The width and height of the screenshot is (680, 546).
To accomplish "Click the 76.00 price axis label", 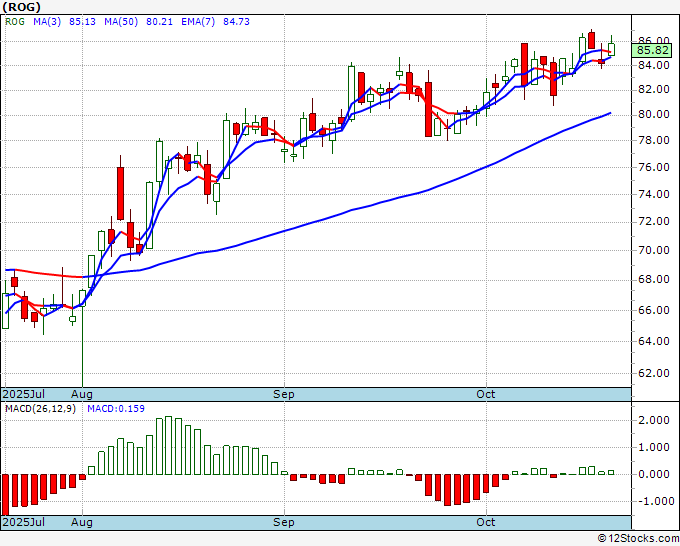I will 653,167.
